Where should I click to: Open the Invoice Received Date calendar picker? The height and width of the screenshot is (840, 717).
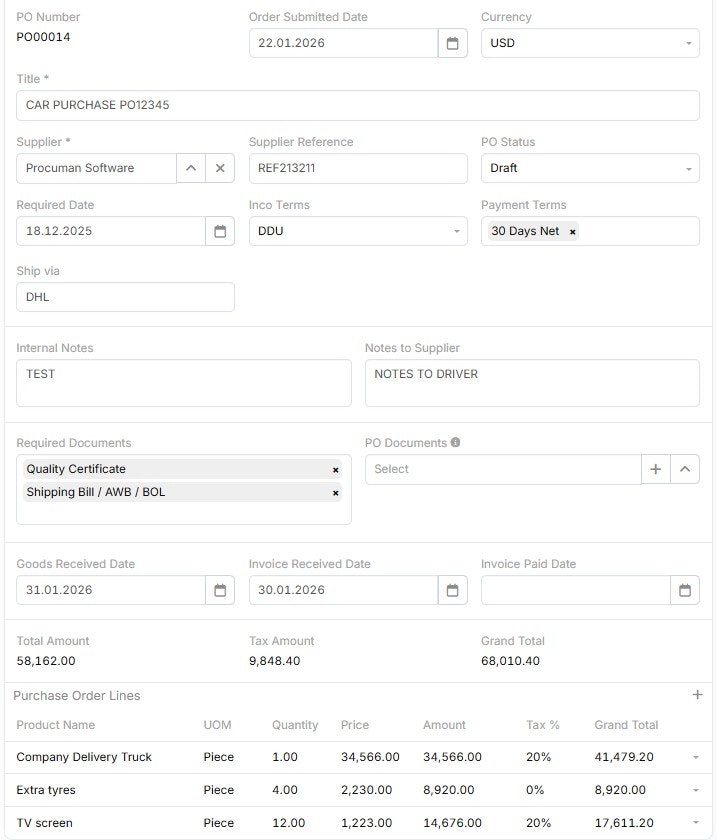(x=453, y=590)
